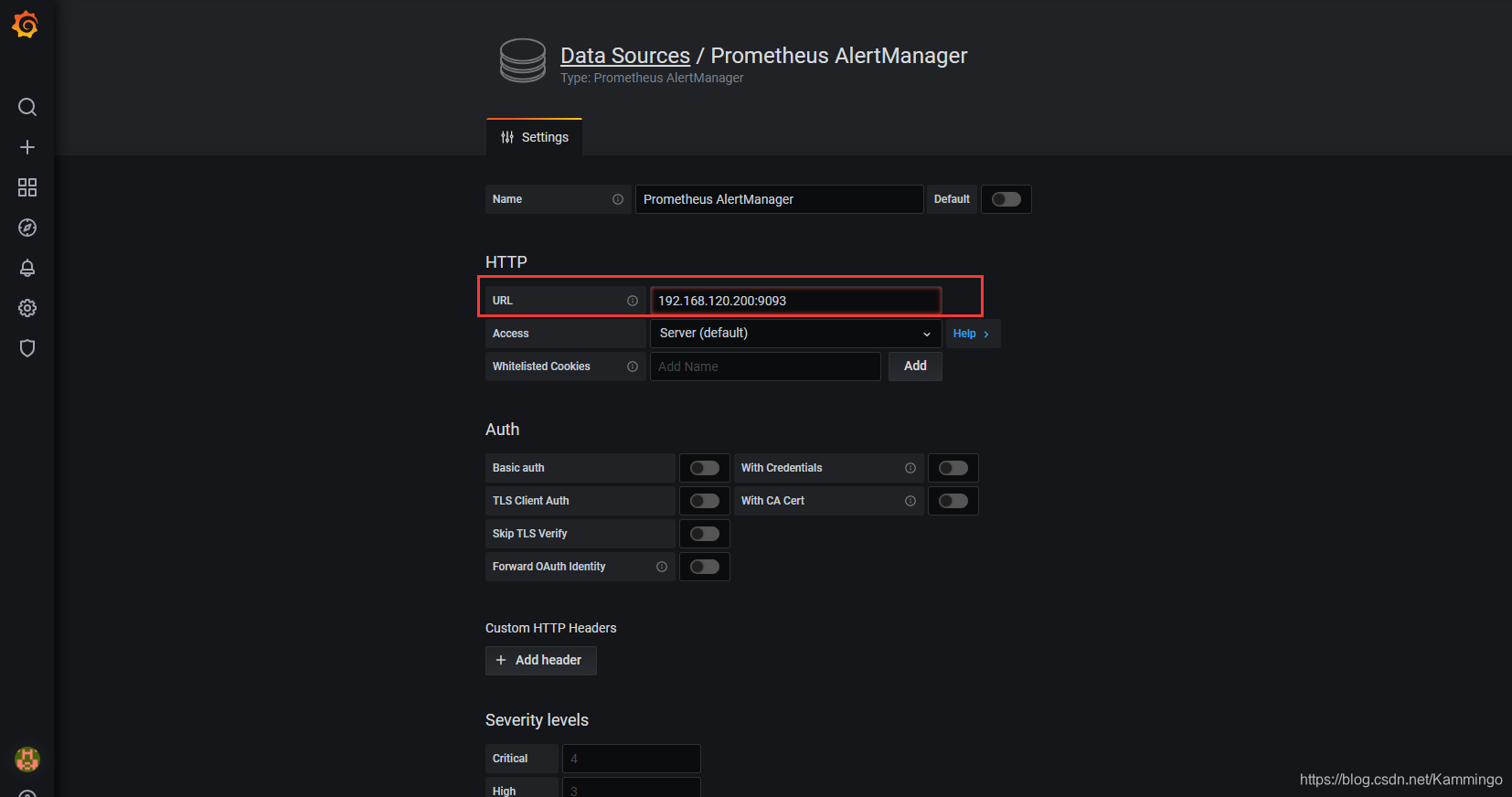Open the Explore compass icon

(27, 228)
